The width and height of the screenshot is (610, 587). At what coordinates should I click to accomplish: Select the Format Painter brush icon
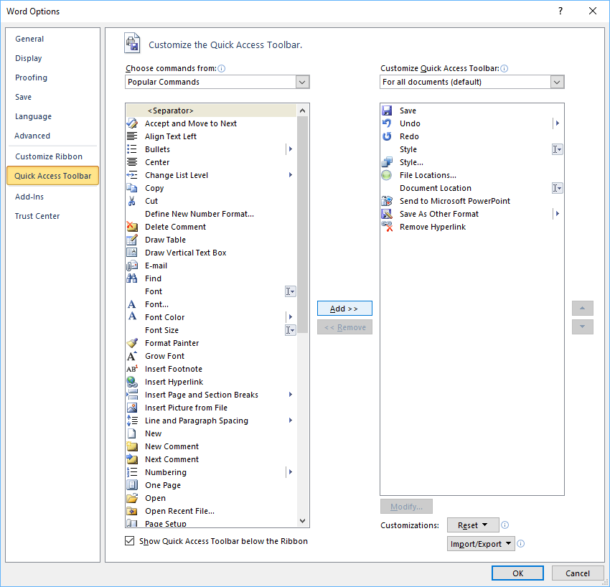[x=132, y=343]
